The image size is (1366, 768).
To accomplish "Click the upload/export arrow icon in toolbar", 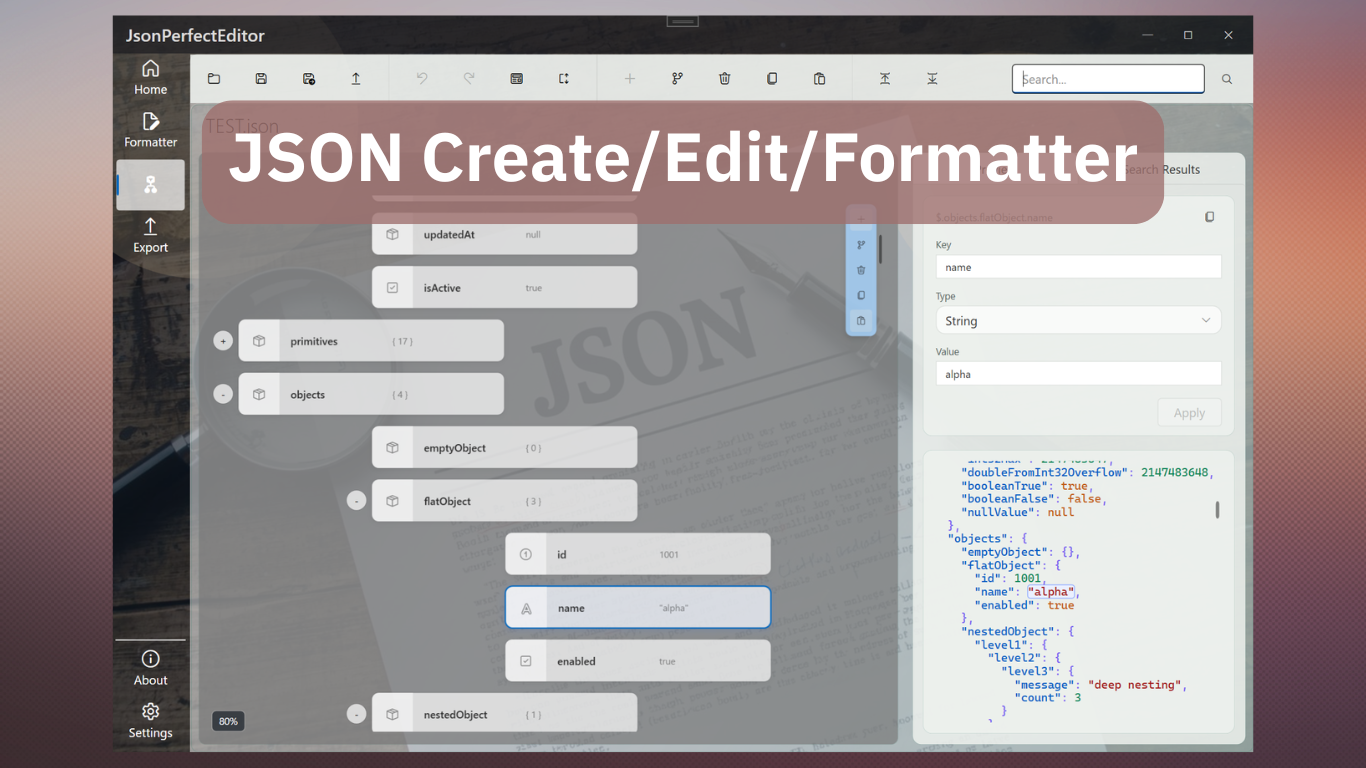I will tap(356, 79).
